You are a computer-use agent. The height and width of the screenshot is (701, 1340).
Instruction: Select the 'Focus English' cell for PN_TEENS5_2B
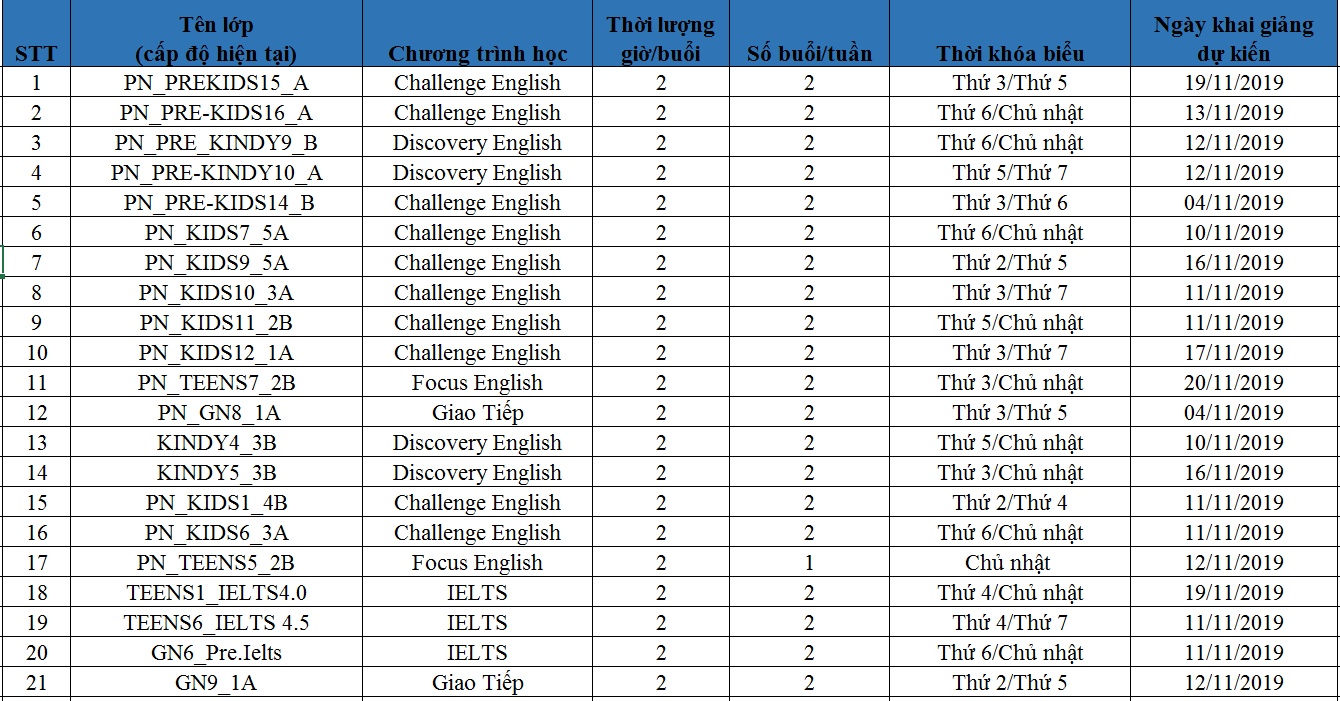(x=477, y=563)
